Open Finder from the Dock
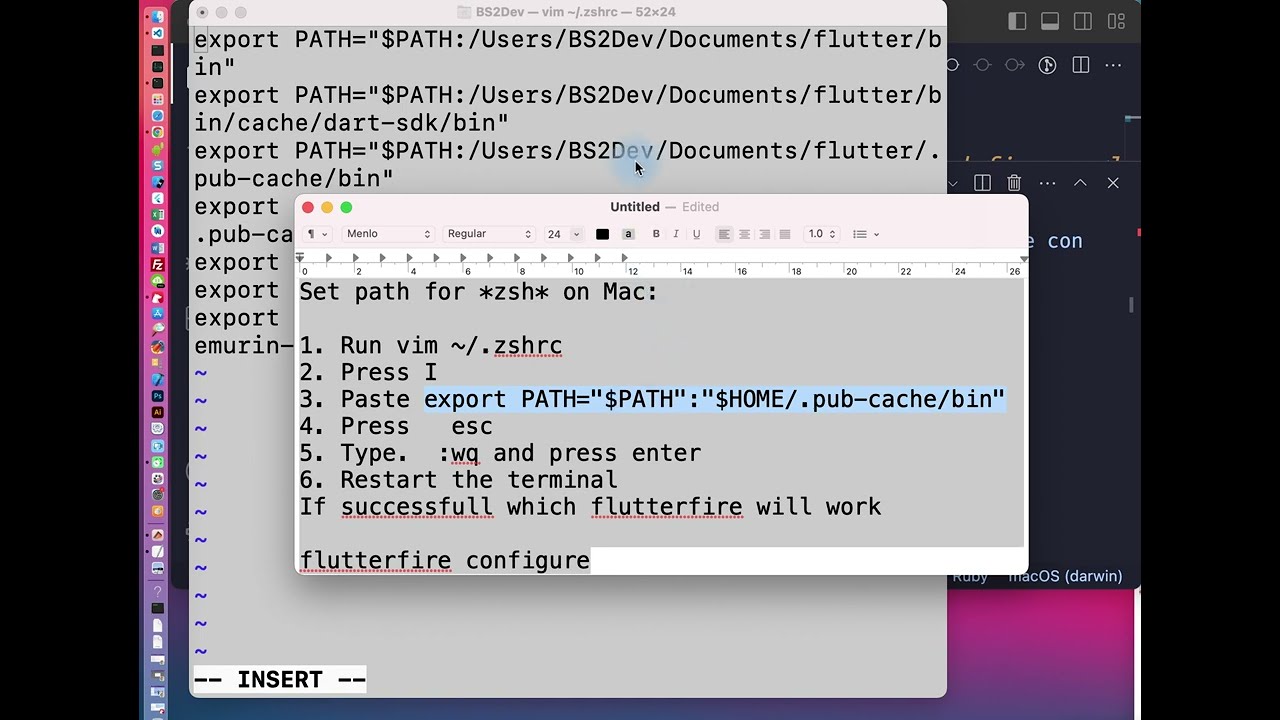1280x720 pixels. 157,17
